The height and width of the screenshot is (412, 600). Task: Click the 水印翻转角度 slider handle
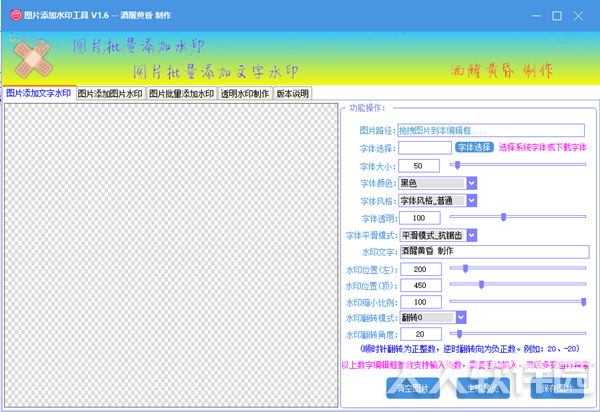tap(459, 334)
